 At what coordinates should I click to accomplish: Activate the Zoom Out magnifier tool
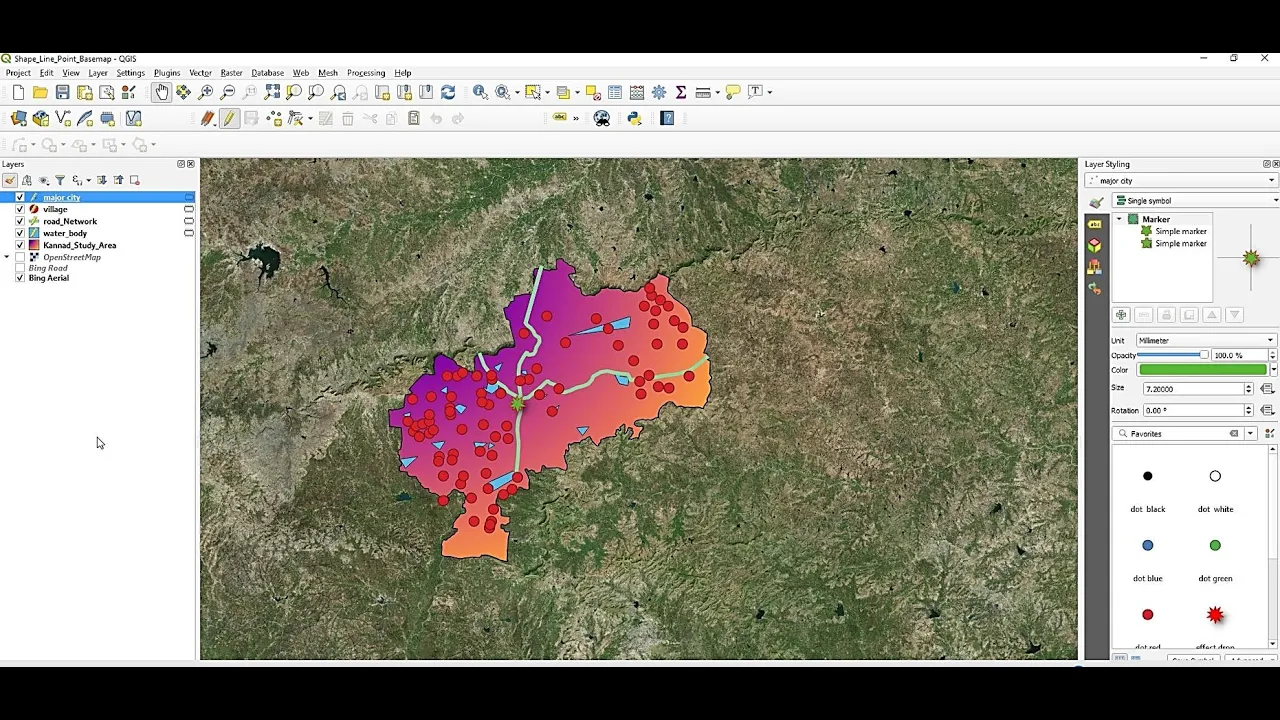(x=227, y=92)
